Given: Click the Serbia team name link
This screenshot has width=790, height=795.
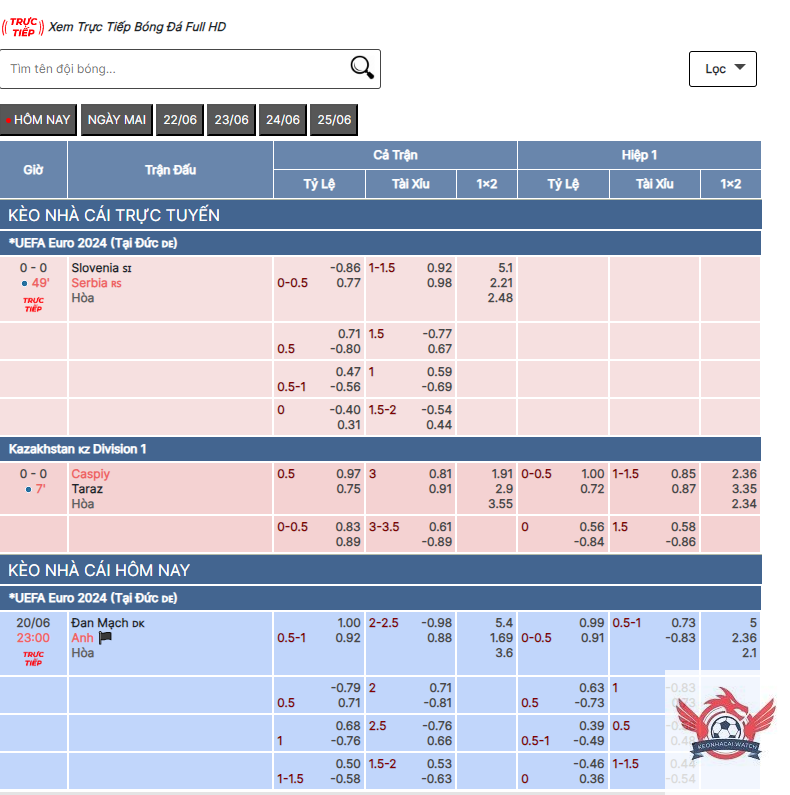Looking at the screenshot, I should tap(89, 283).
